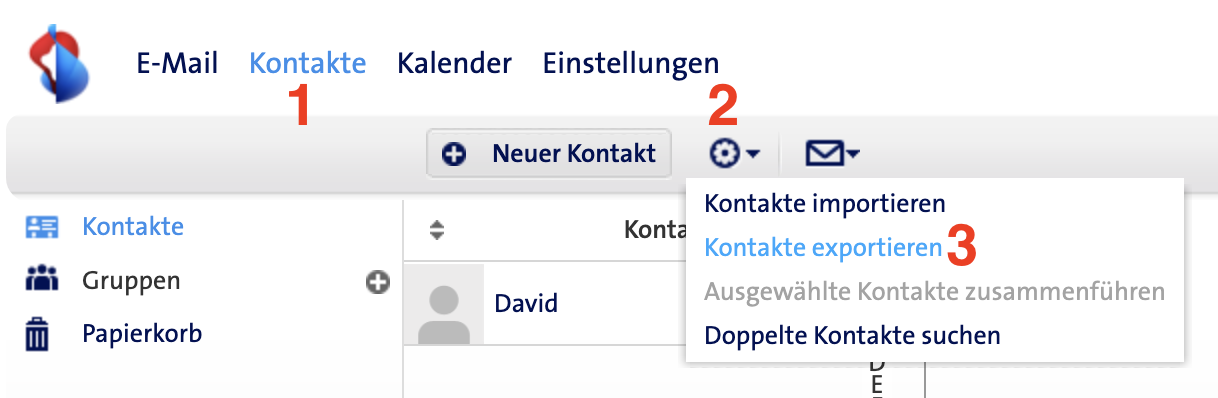Select the Kontakte address card sidebar icon

[42, 227]
